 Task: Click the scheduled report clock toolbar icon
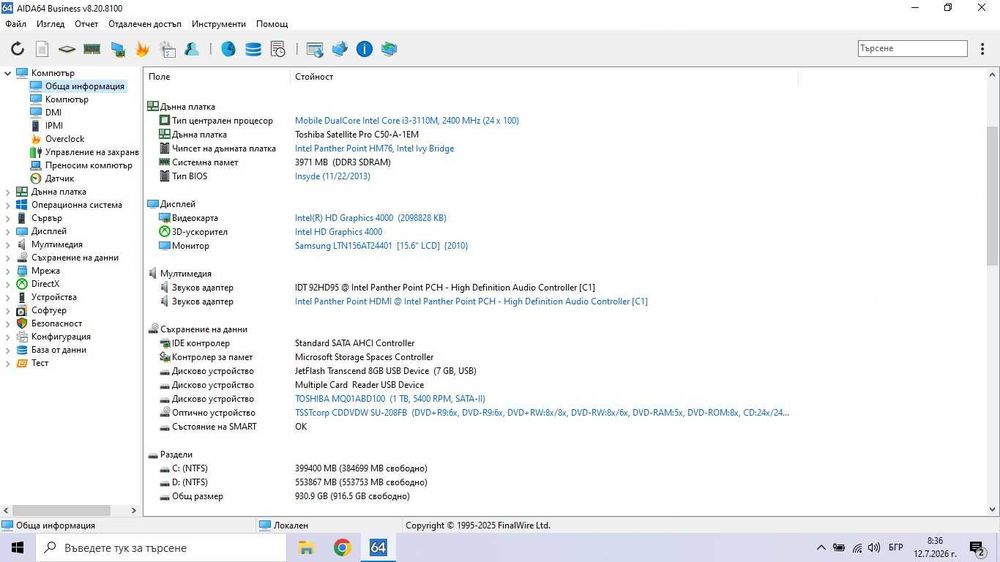278,48
